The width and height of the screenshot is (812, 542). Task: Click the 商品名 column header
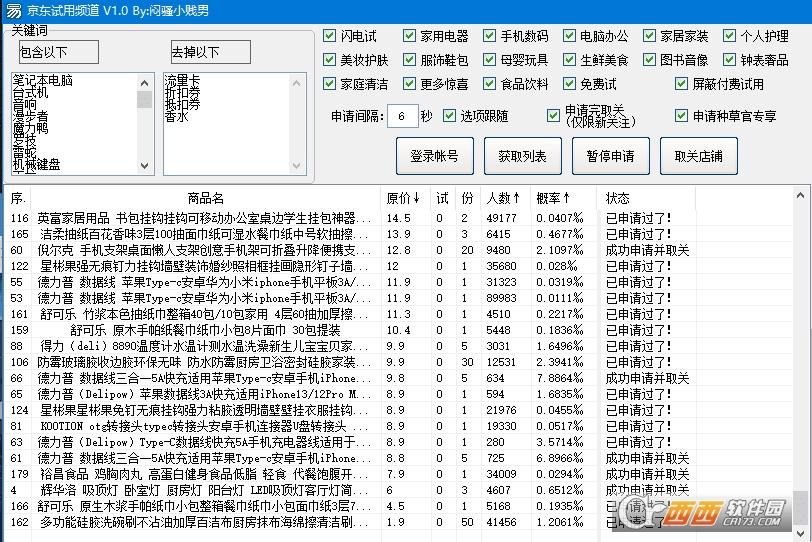coord(206,198)
